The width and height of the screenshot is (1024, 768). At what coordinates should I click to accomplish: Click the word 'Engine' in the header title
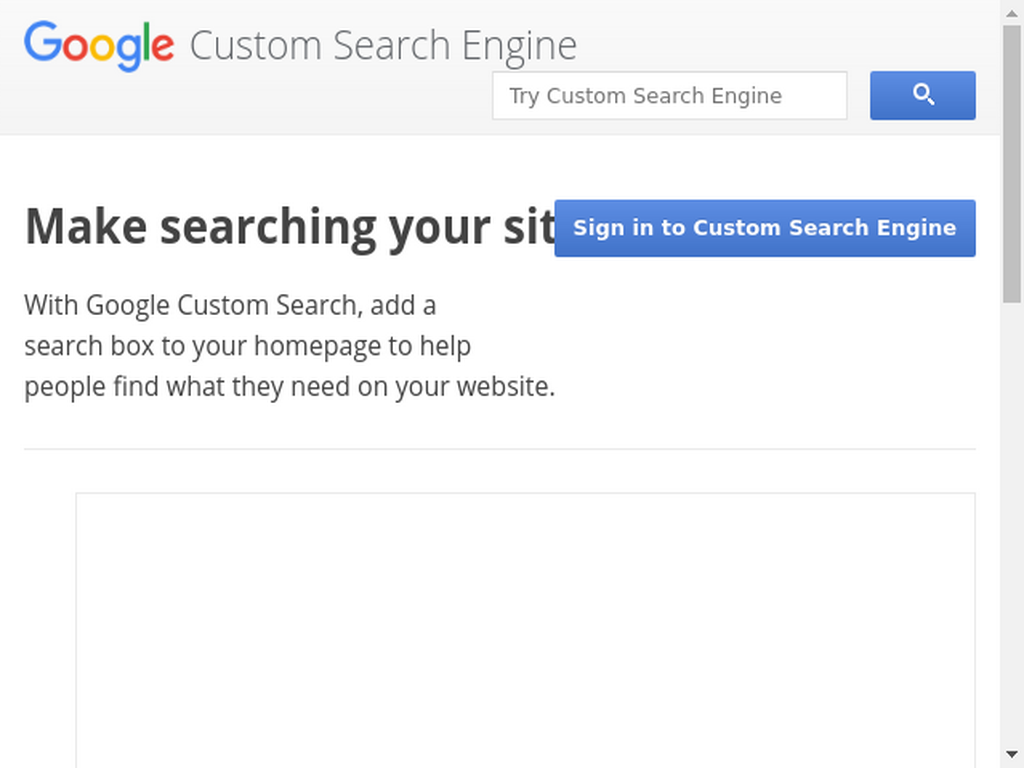coord(519,46)
